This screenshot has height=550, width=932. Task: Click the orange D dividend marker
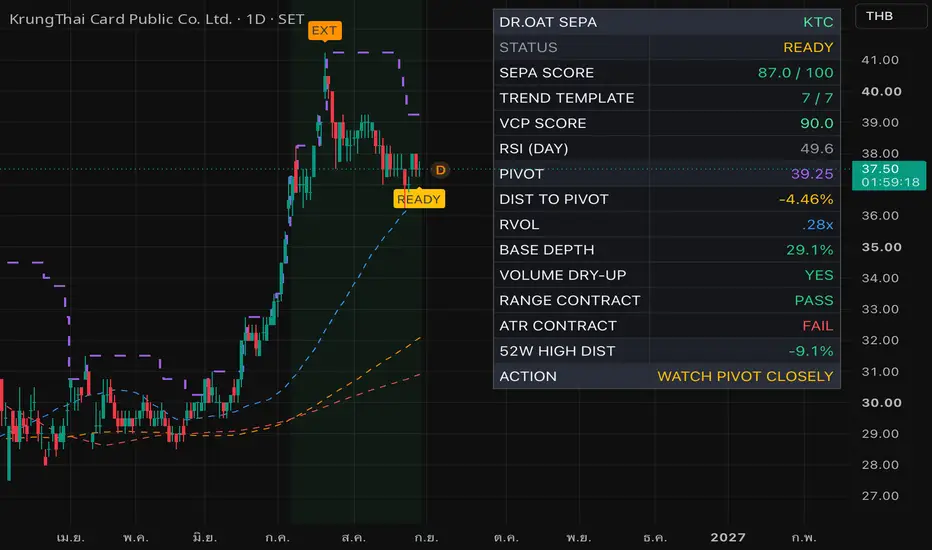(440, 170)
